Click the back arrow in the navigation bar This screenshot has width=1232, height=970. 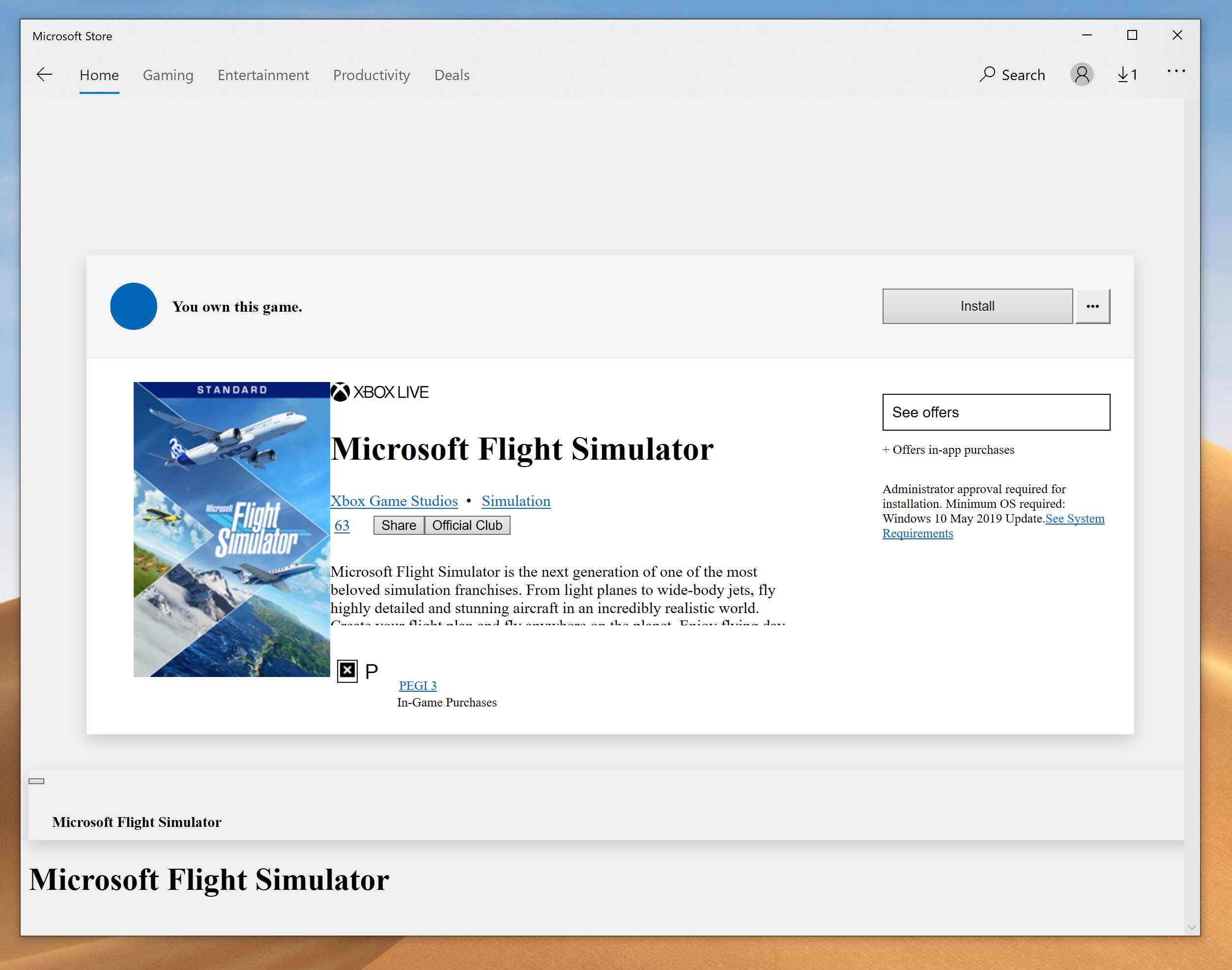[x=44, y=74]
